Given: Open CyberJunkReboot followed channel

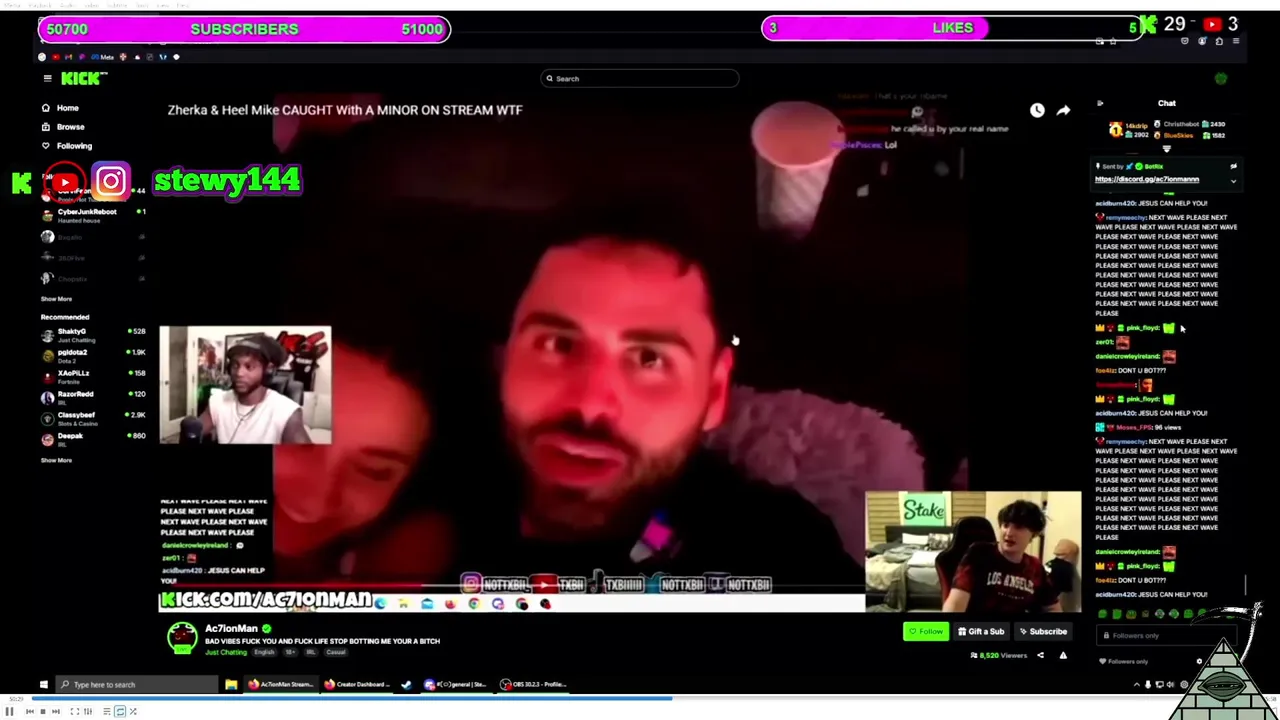Looking at the screenshot, I should (94, 215).
